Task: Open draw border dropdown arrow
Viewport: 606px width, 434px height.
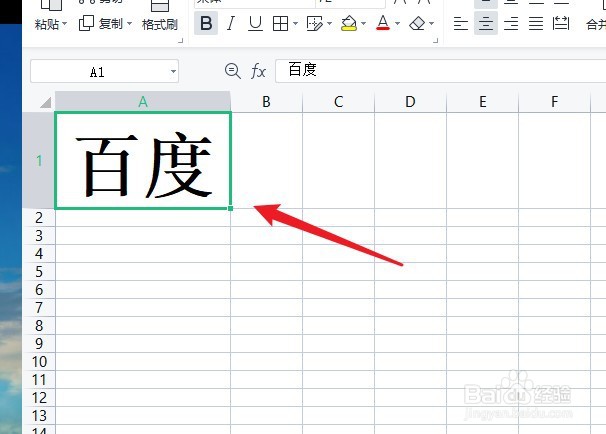Action: point(330,24)
